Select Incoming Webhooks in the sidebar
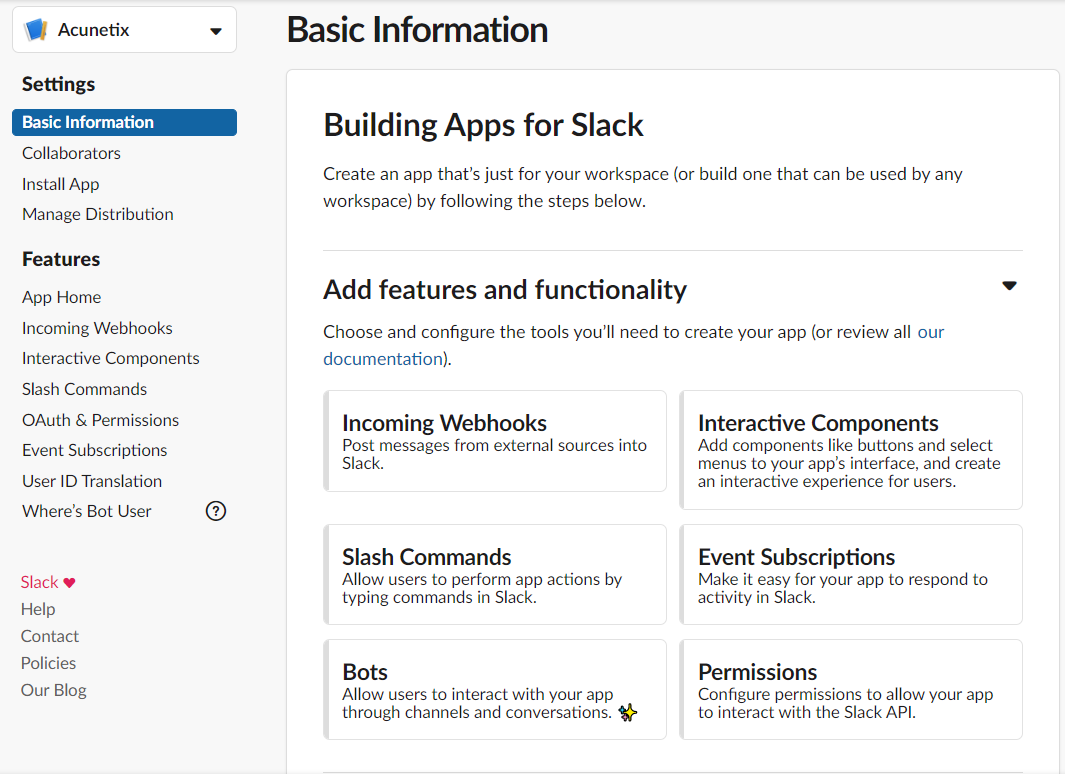This screenshot has height=774, width=1065. click(97, 329)
